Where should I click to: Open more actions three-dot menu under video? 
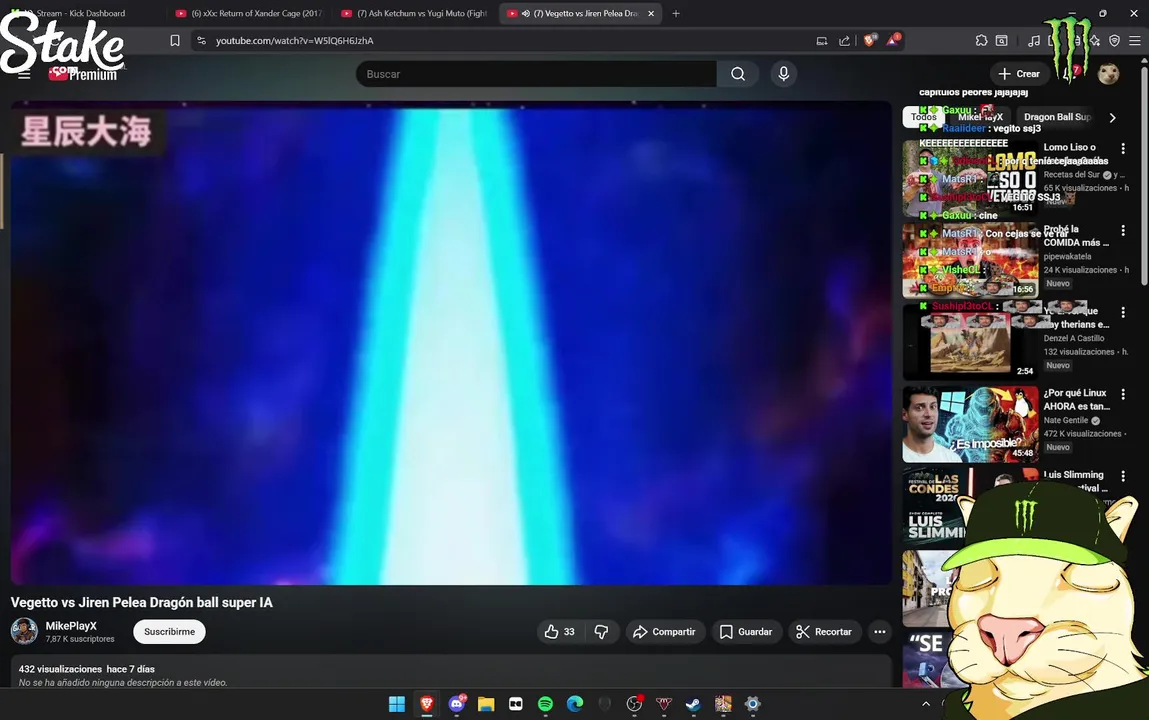pos(879,631)
